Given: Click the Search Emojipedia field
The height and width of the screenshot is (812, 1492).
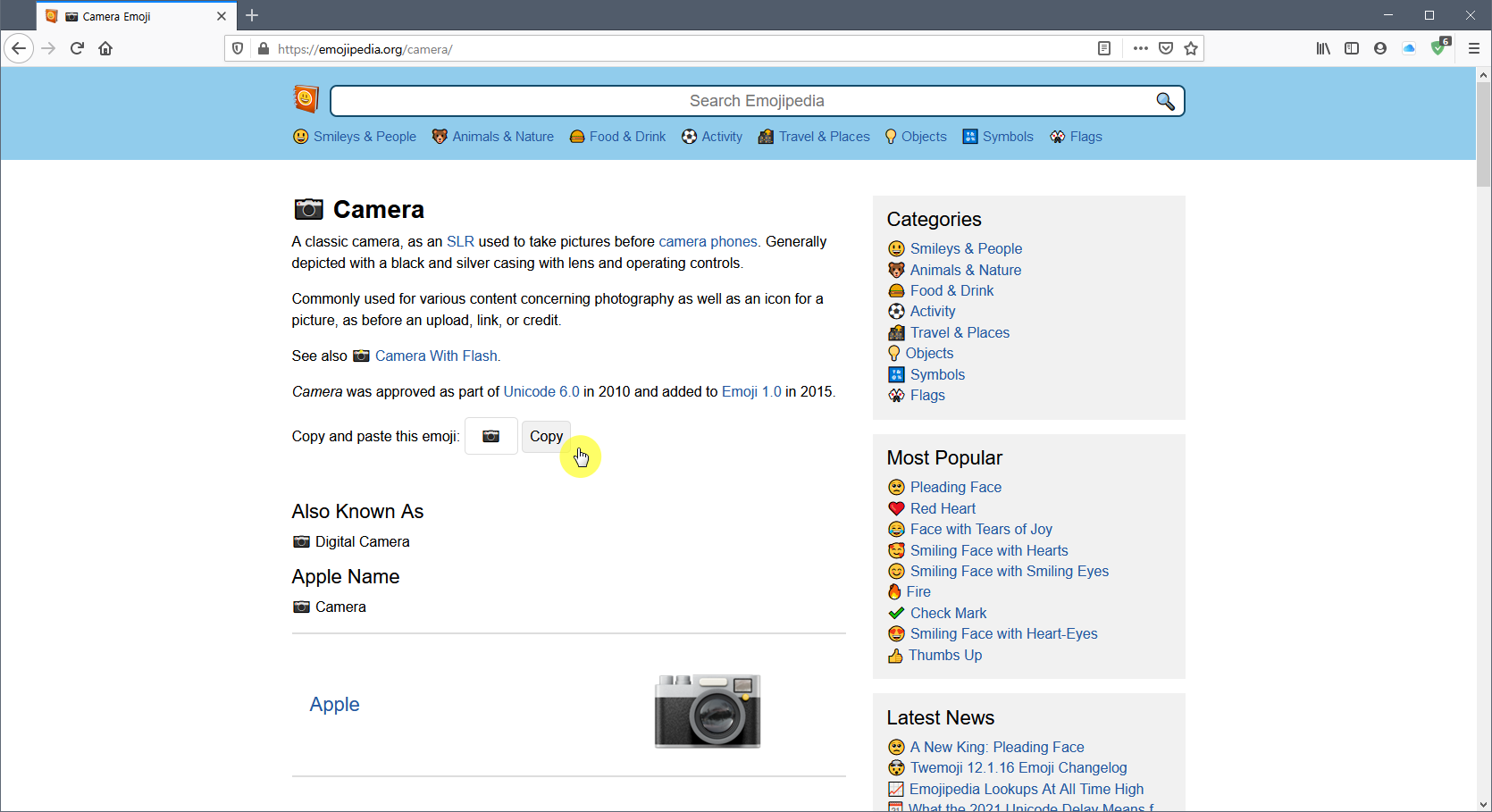Looking at the screenshot, I should tap(757, 101).
